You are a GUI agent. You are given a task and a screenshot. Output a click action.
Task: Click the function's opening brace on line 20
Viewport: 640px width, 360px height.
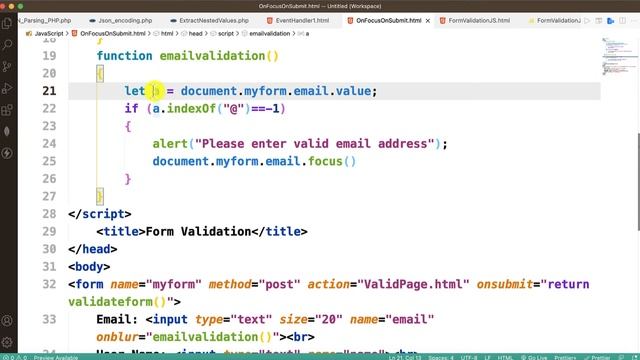100,73
